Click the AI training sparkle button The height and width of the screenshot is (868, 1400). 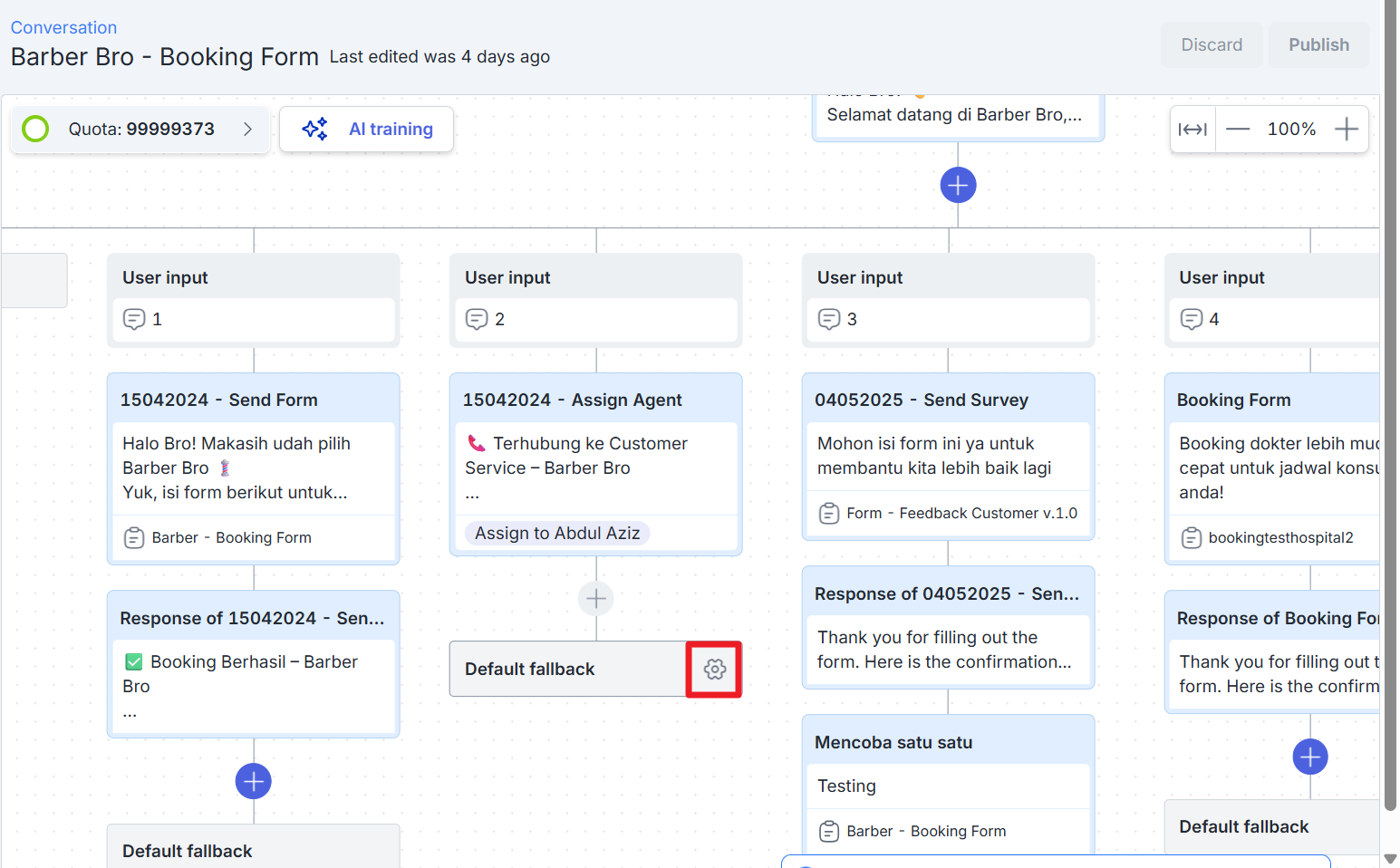pos(367,130)
